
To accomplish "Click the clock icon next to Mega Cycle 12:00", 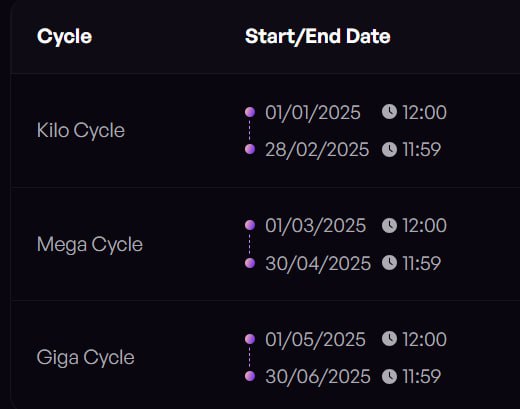I will pyautogui.click(x=389, y=225).
